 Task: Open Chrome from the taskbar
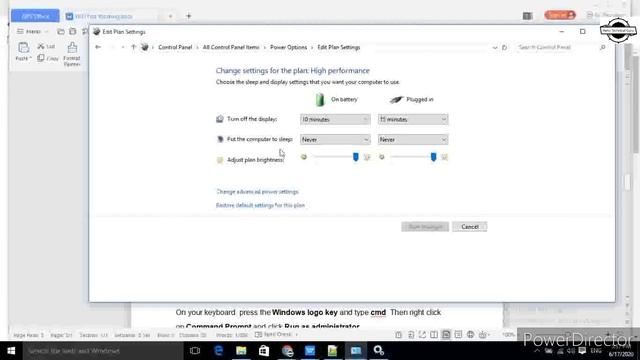pos(287,351)
